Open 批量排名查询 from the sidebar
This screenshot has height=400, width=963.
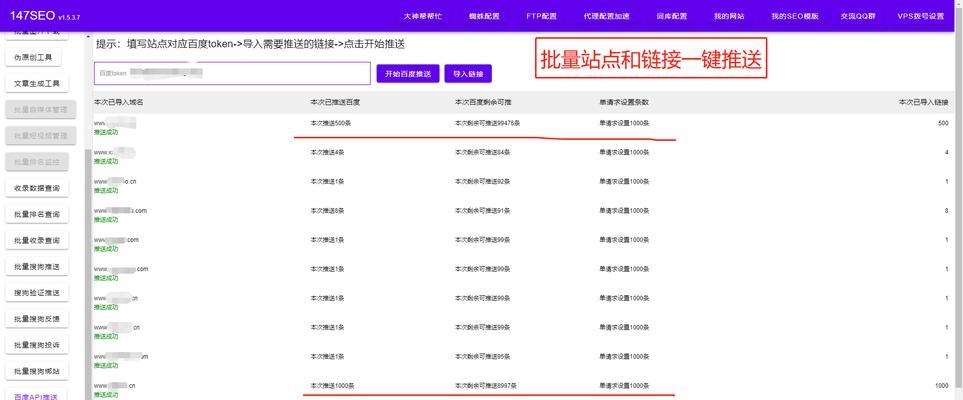(37, 214)
